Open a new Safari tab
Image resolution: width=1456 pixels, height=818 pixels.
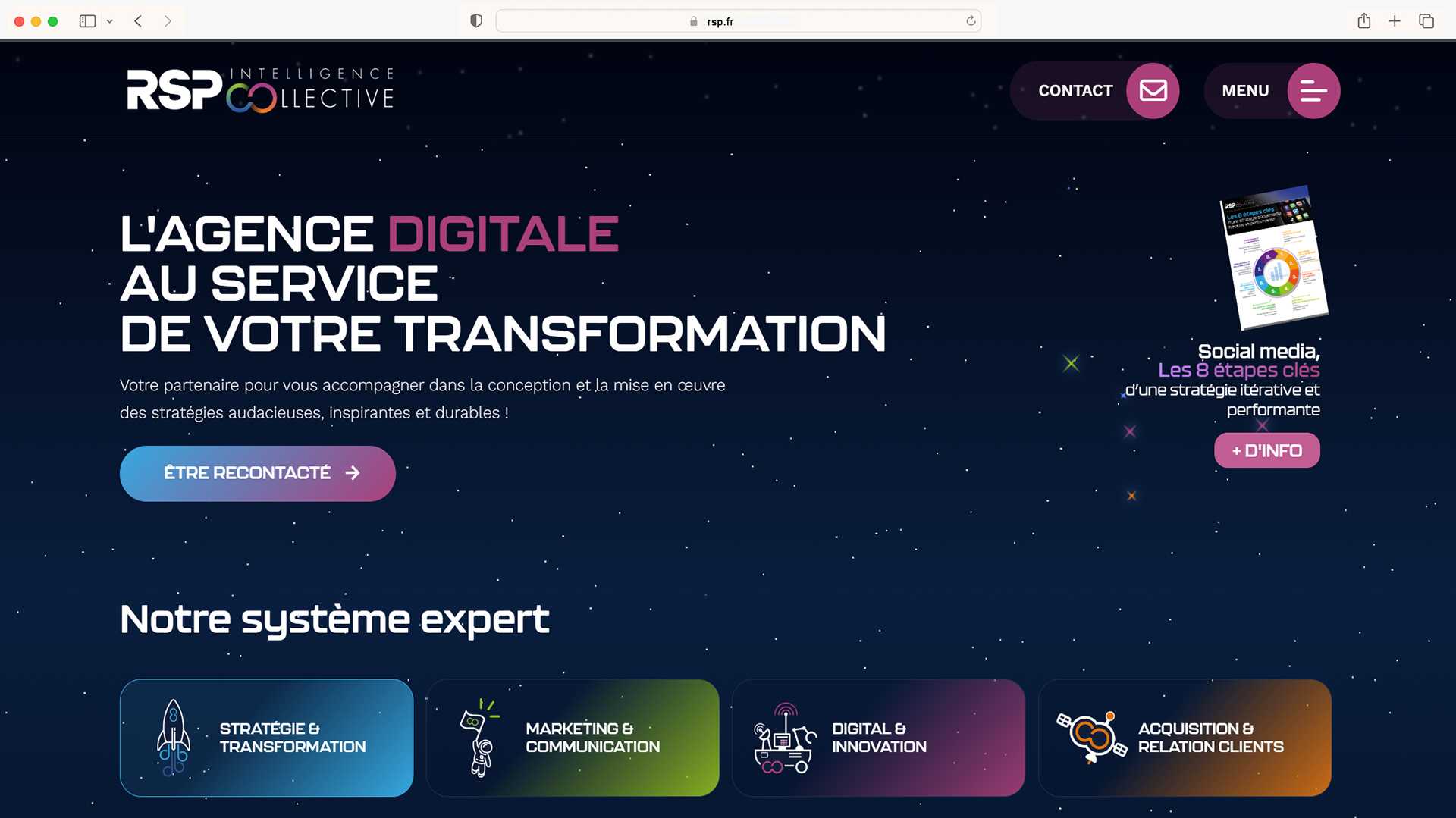click(1394, 21)
